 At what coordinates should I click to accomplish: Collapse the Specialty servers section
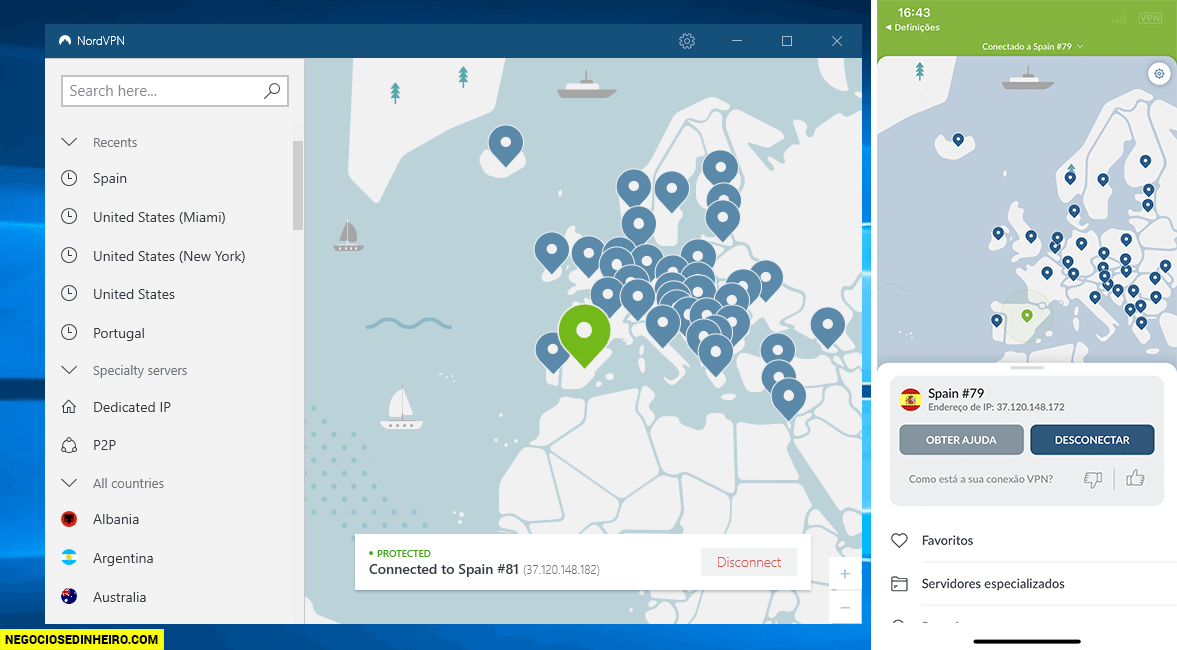tap(69, 370)
